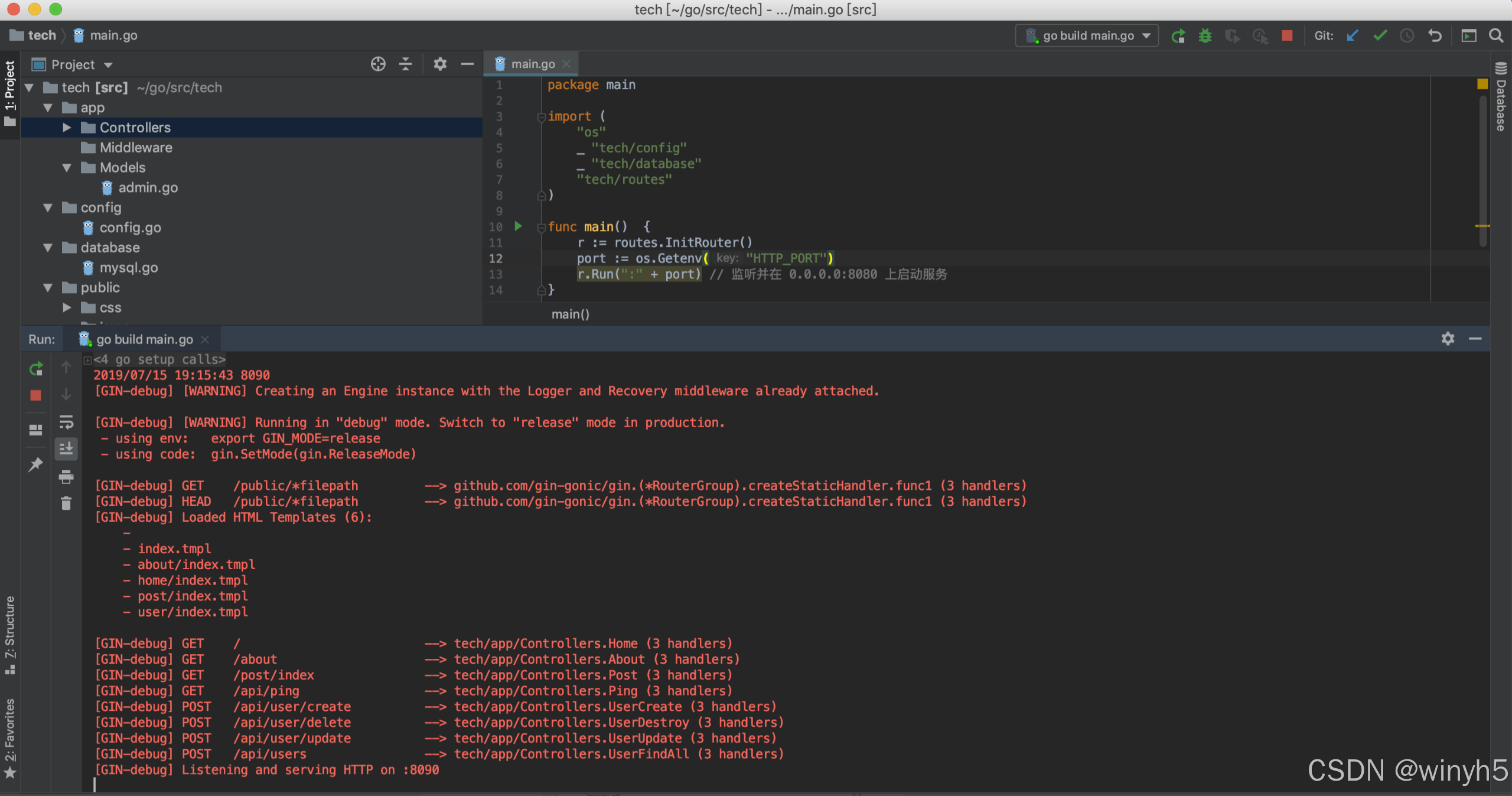Screen dimensions: 1512x796
Task: Click the Git commit checkmark icon
Action: [x=1380, y=36]
